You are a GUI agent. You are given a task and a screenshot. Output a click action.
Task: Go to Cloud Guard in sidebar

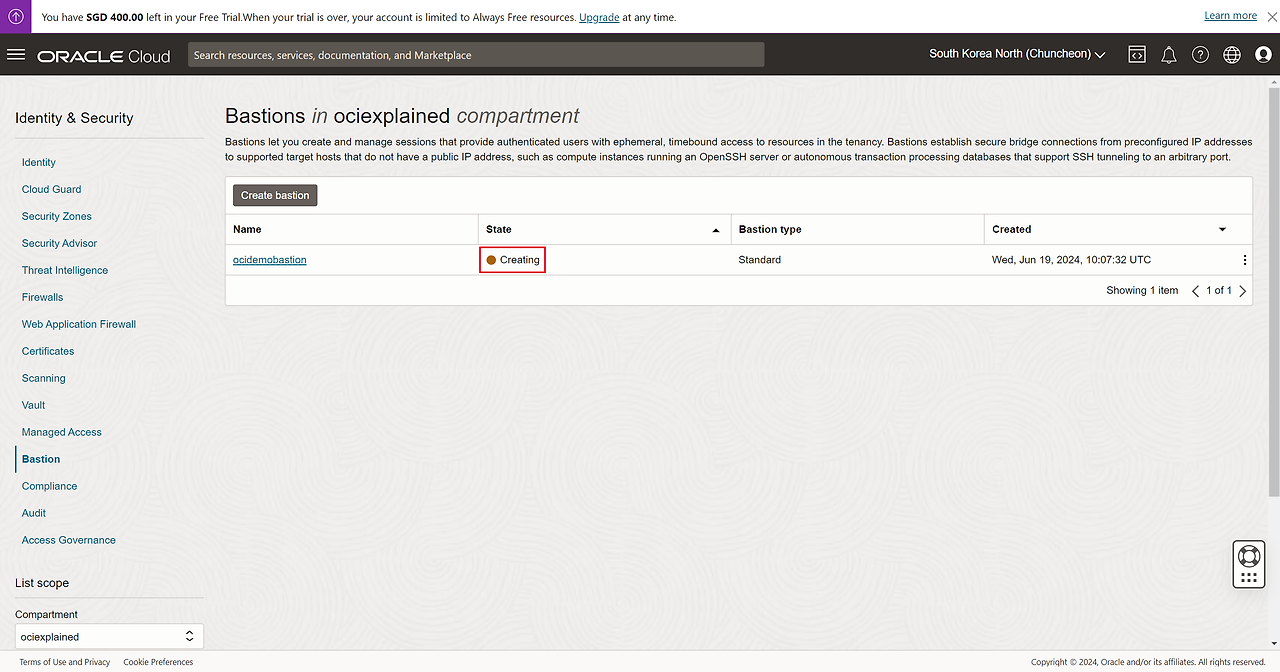[52, 189]
